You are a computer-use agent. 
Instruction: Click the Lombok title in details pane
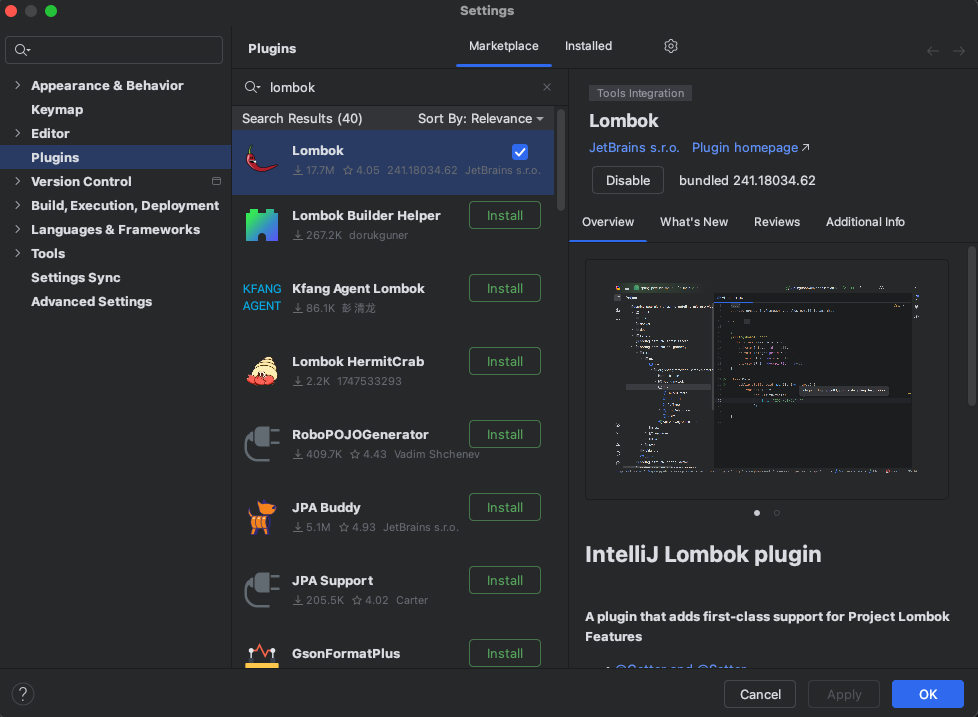click(x=623, y=121)
